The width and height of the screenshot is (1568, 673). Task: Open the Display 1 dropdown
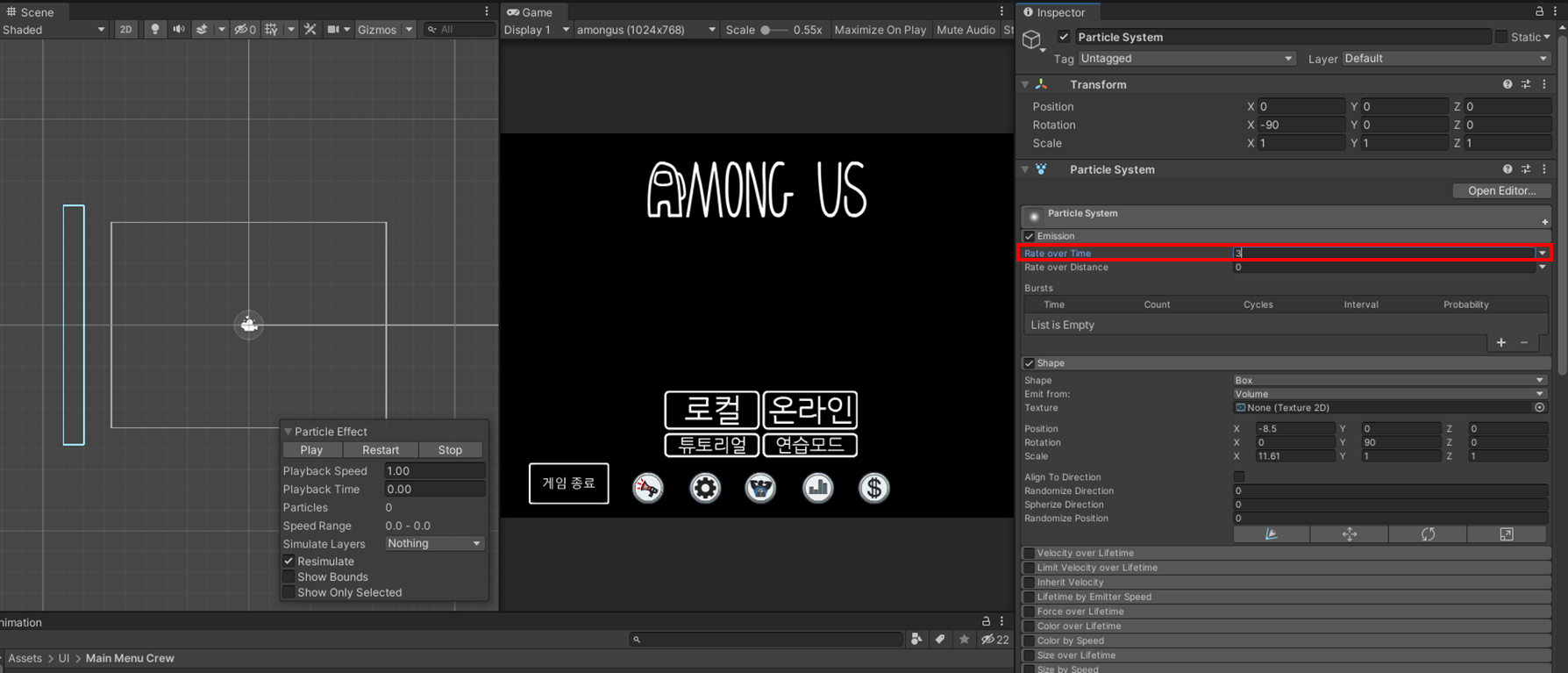[x=537, y=30]
